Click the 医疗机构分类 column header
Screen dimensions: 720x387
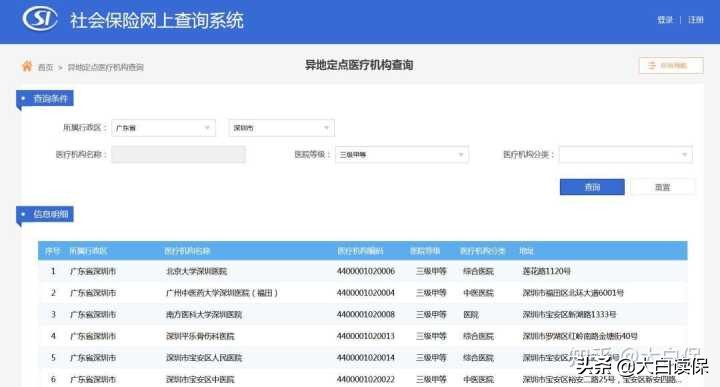(483, 251)
